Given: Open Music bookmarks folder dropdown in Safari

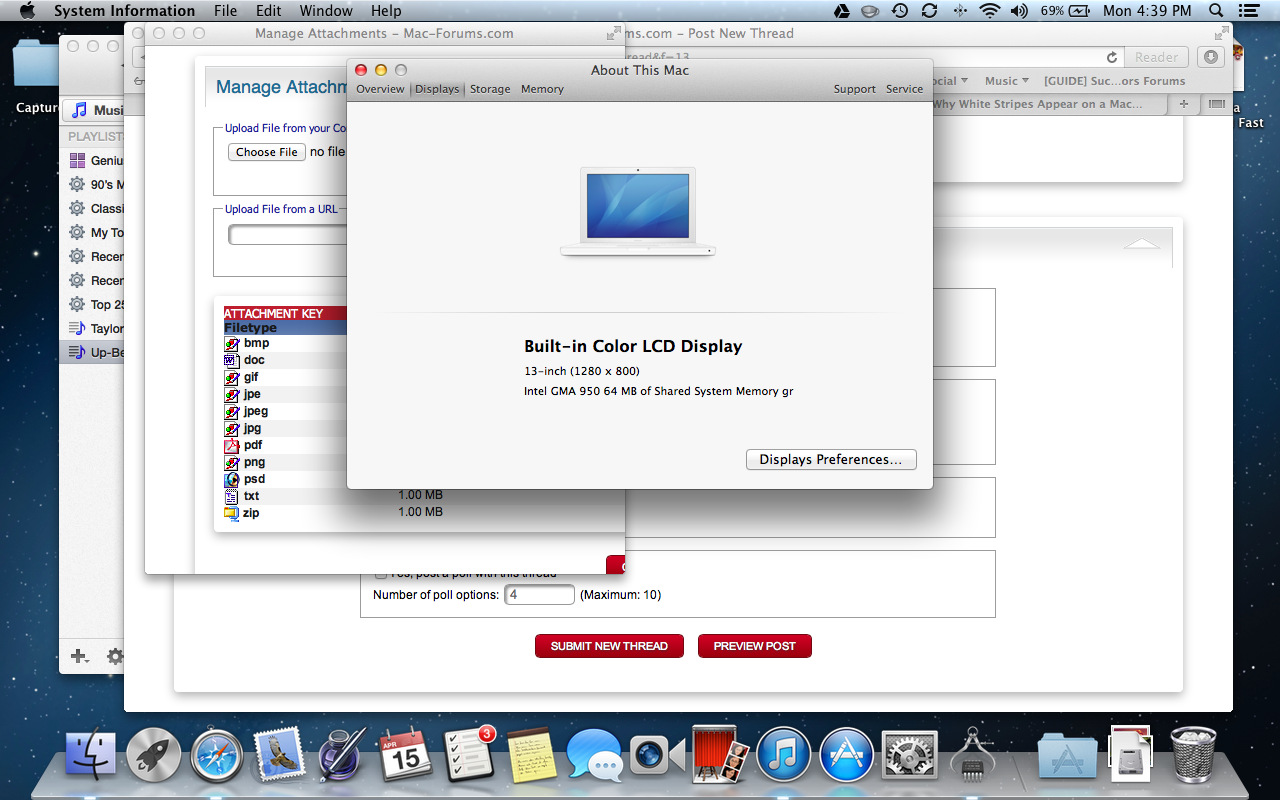Looking at the screenshot, I should click(x=1007, y=81).
